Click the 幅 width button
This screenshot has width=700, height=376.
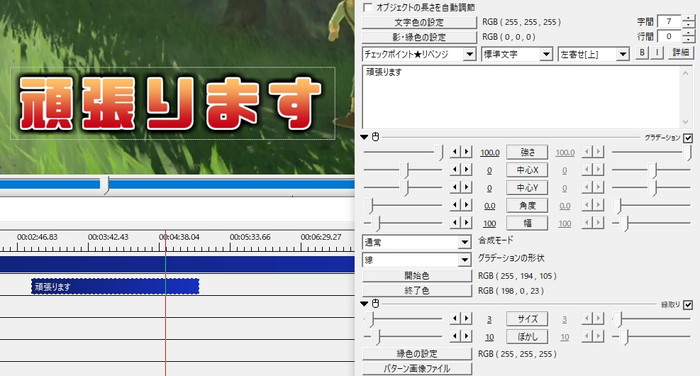point(527,223)
